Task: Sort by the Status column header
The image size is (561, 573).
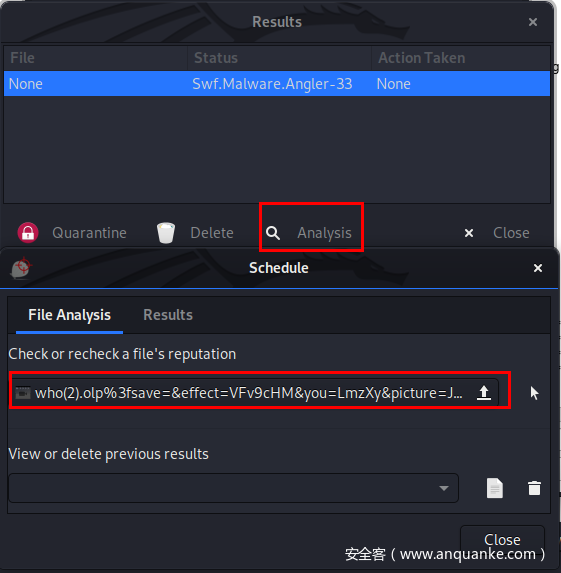Action: coord(279,58)
